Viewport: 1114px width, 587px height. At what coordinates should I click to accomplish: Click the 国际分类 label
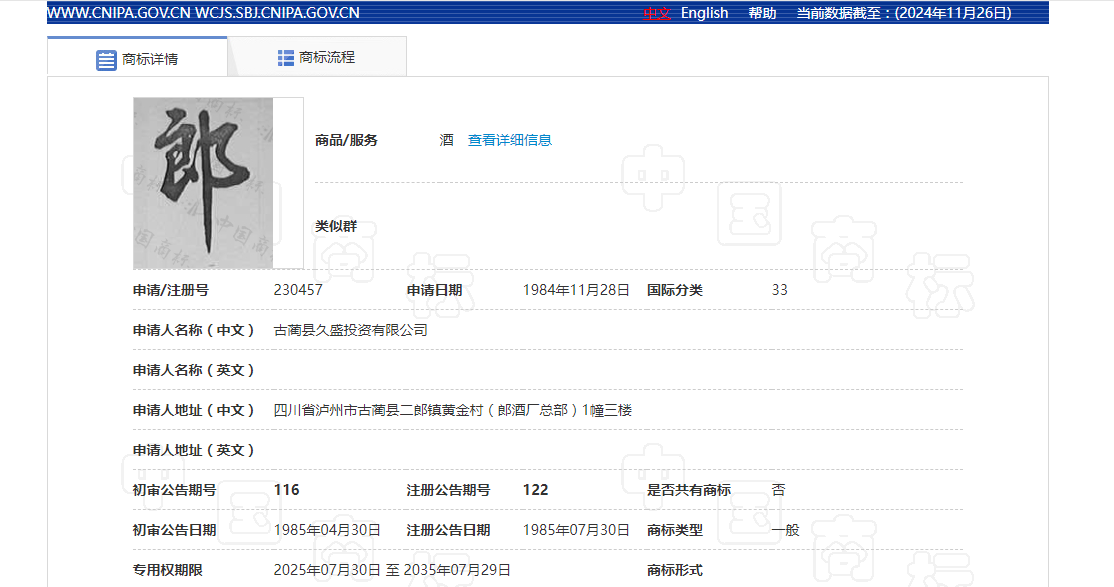[x=674, y=290]
